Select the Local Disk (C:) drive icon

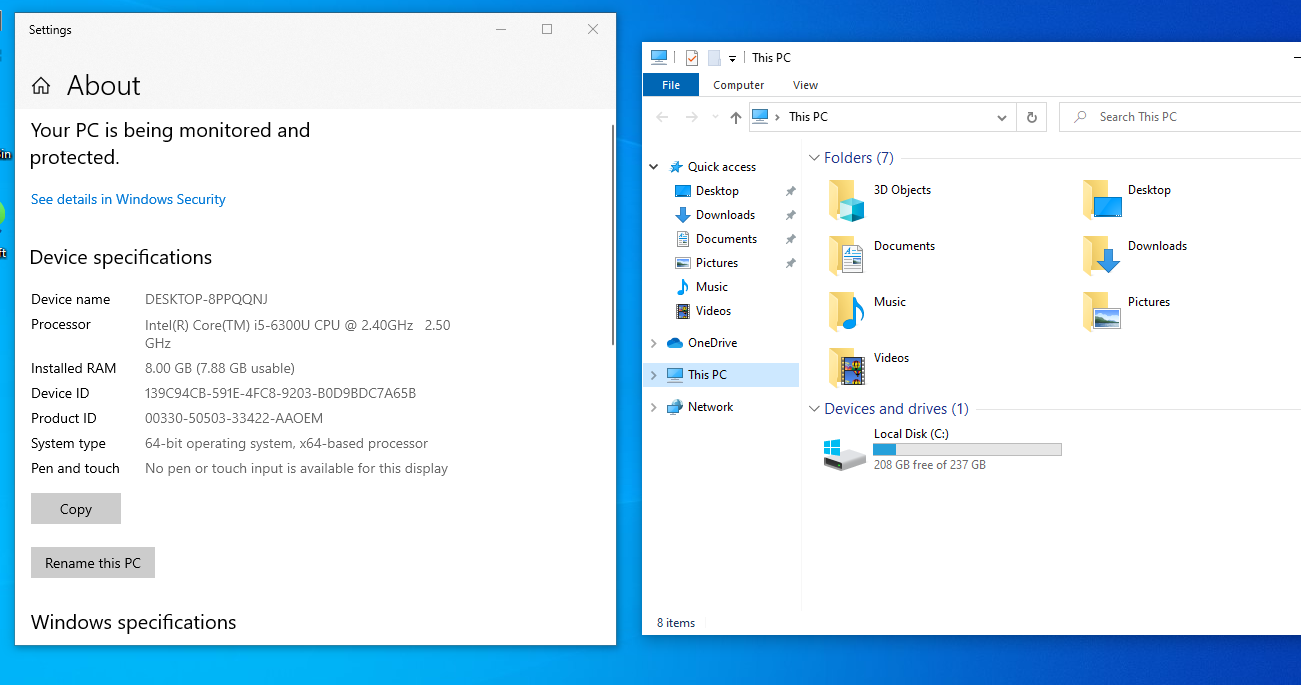(x=845, y=454)
